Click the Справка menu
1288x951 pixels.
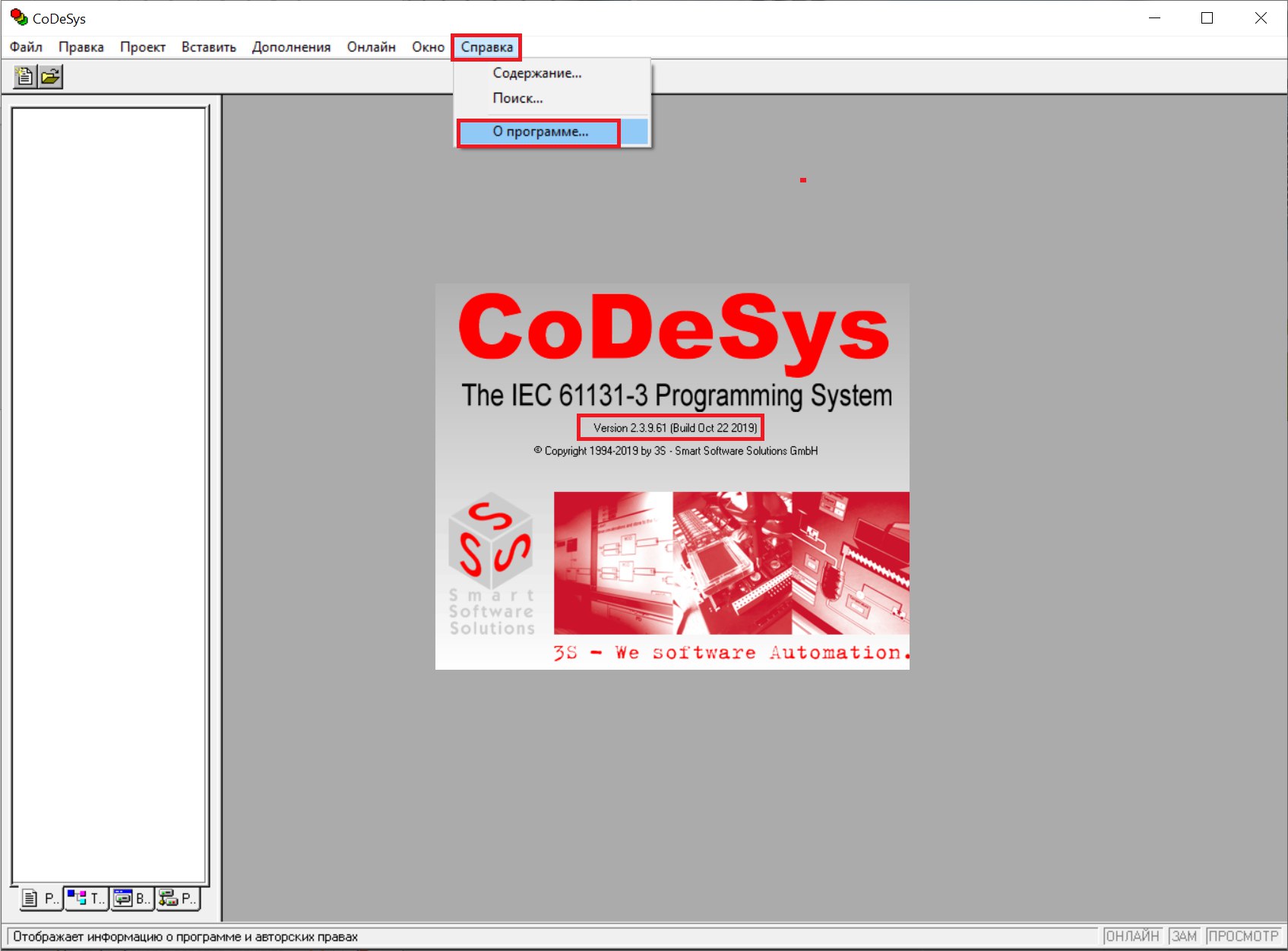point(486,47)
